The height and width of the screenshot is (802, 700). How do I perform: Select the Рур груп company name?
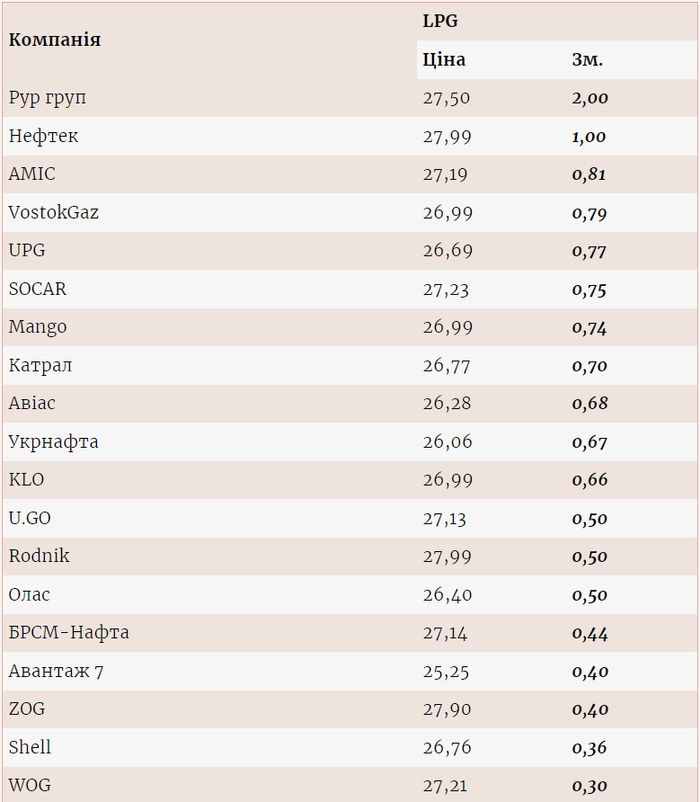tap(48, 98)
